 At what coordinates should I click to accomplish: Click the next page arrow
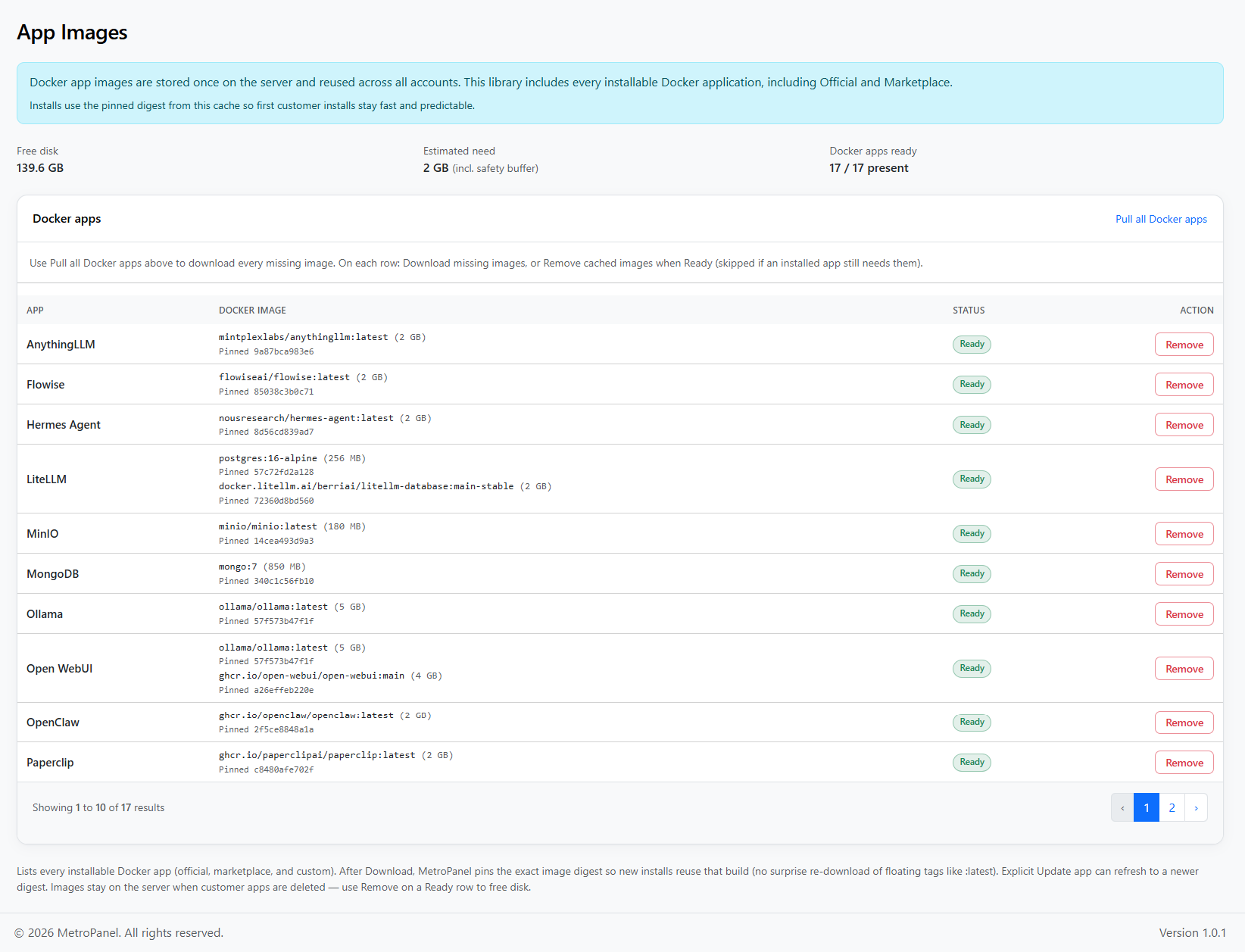coord(1196,807)
